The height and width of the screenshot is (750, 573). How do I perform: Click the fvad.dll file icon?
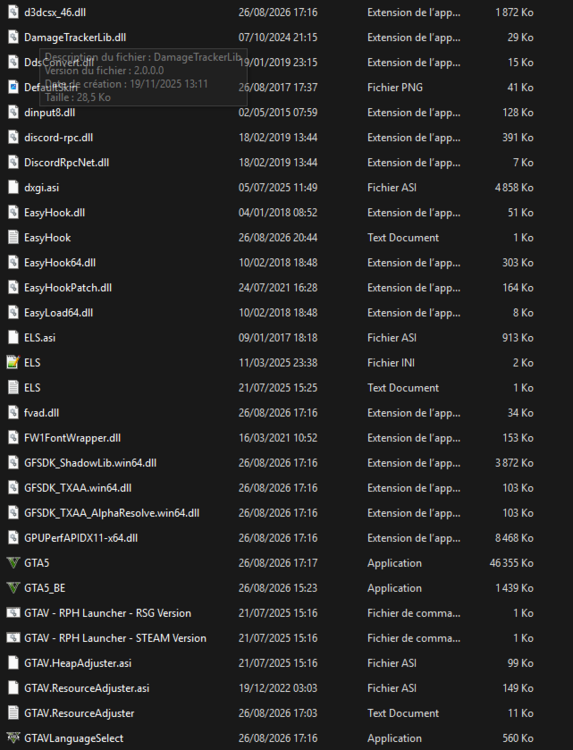click(x=13, y=413)
